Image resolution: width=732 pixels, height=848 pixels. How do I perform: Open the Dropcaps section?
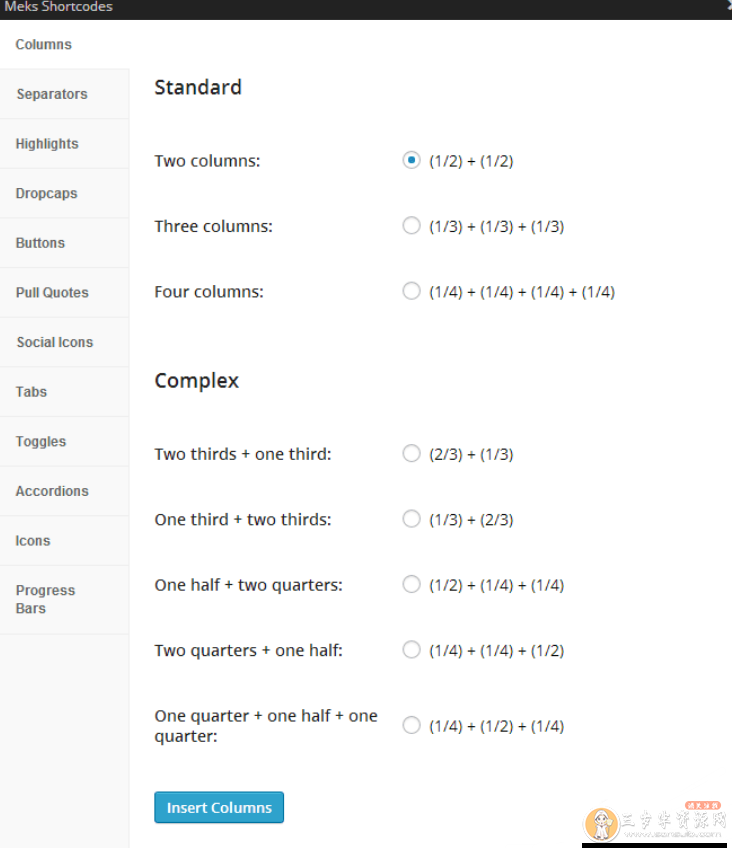point(46,193)
